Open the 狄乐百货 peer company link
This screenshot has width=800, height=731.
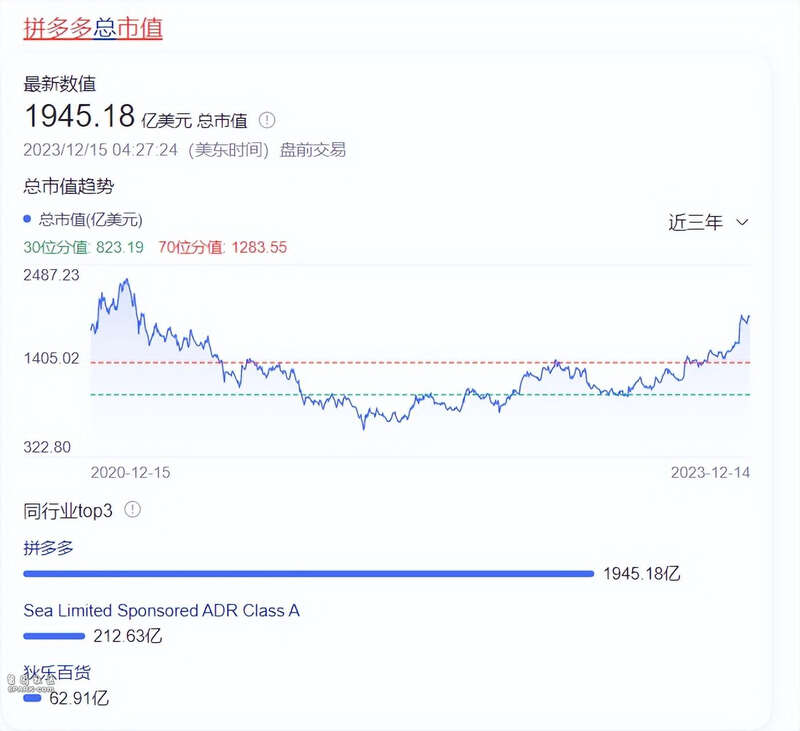57,672
